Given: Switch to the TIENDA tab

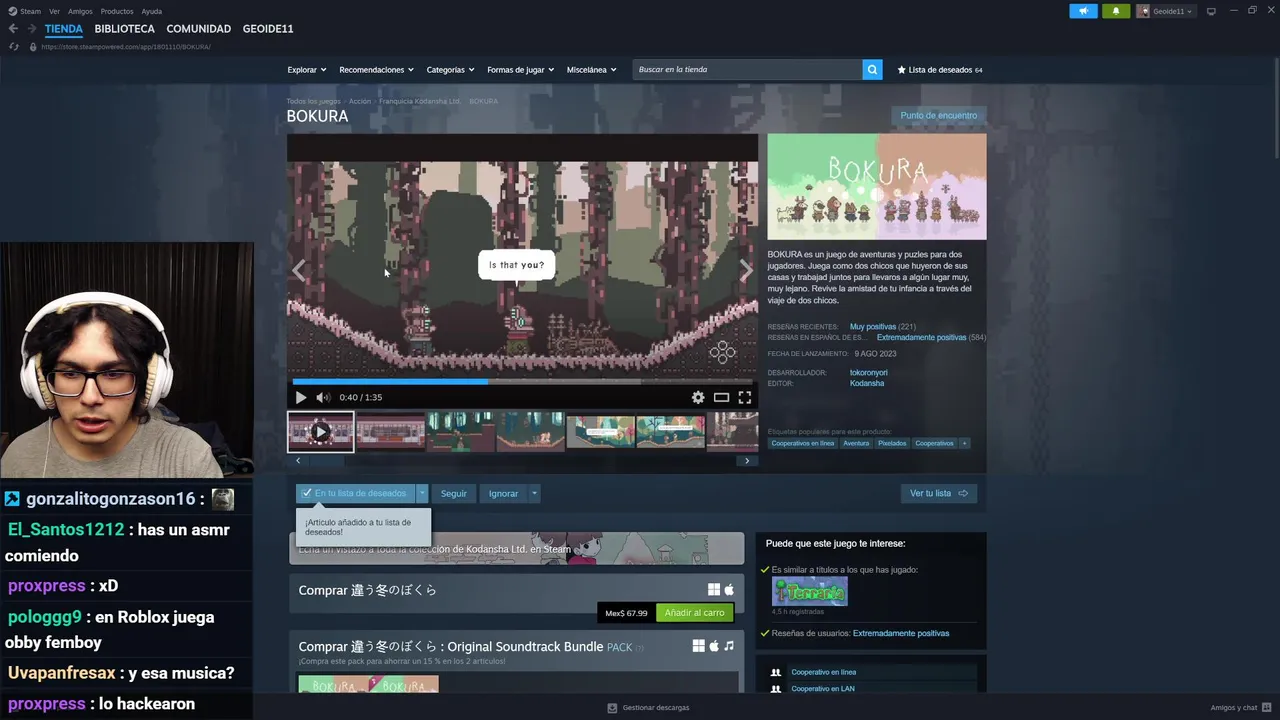Looking at the screenshot, I should click(x=64, y=29).
